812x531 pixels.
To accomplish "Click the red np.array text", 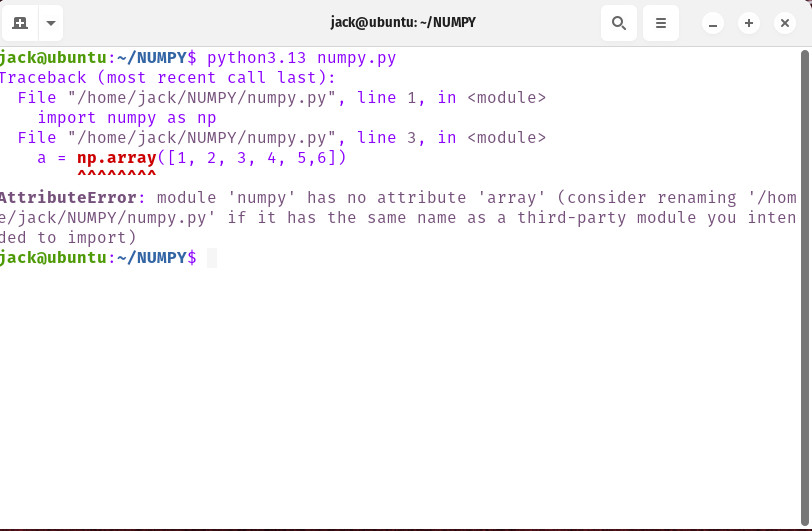I will (x=117, y=157).
